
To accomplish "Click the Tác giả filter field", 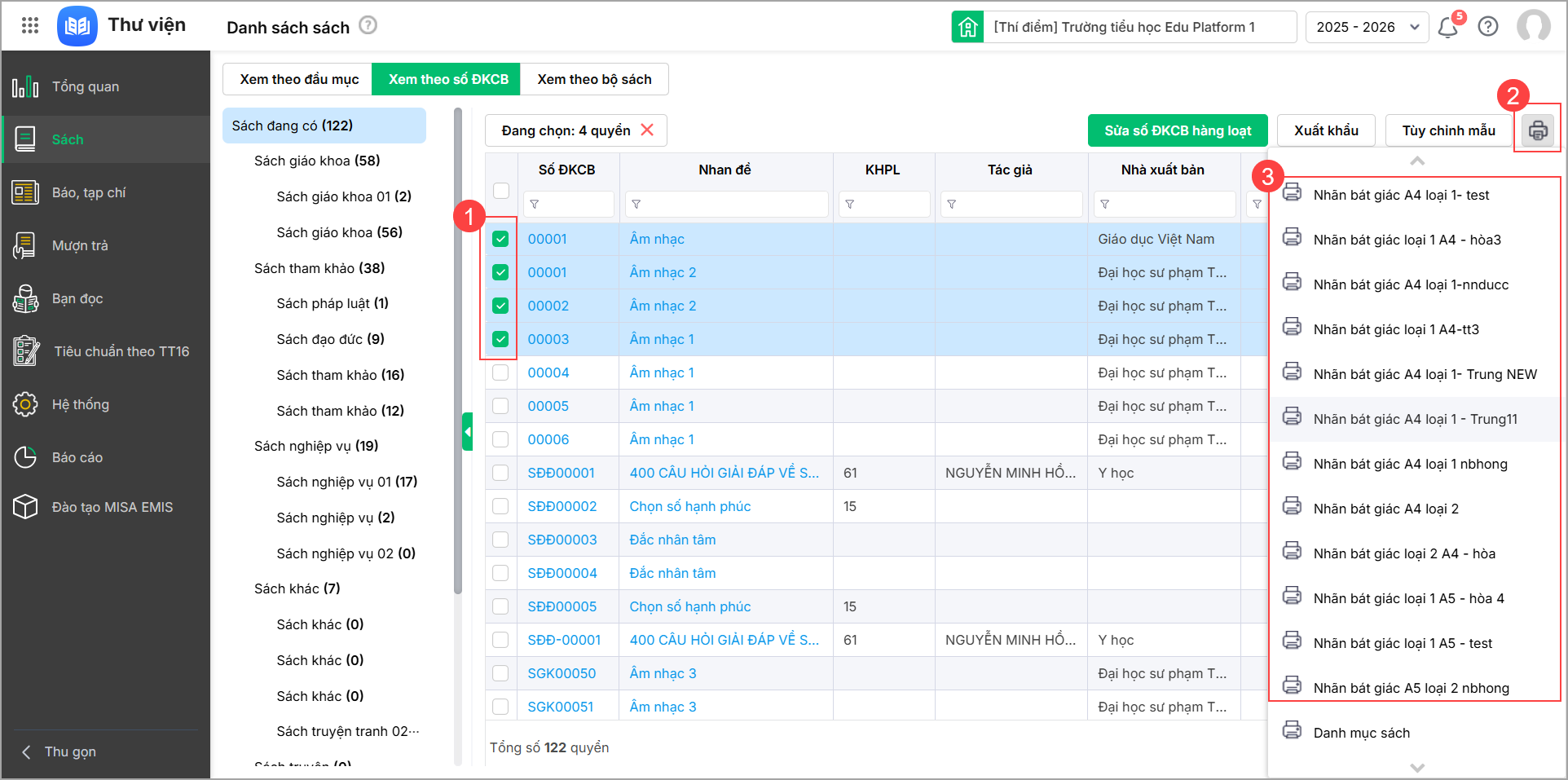I will [1011, 204].
